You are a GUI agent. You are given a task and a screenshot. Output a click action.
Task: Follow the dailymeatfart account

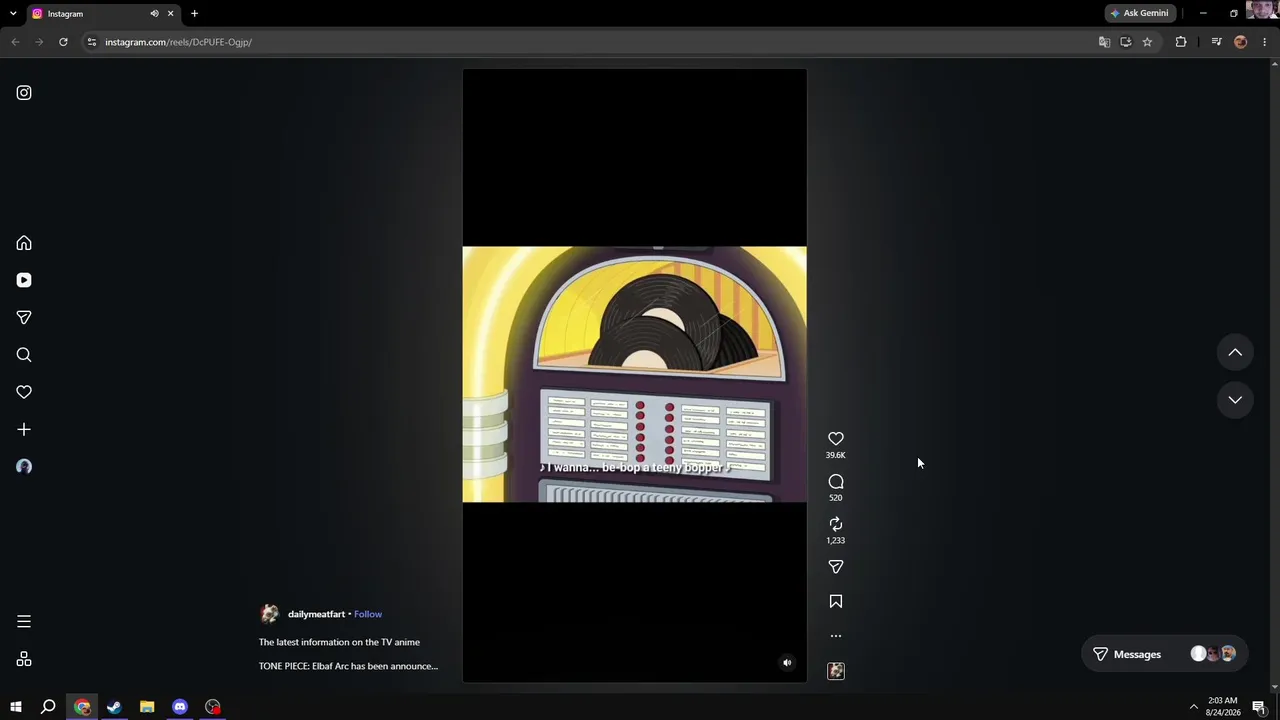(368, 614)
